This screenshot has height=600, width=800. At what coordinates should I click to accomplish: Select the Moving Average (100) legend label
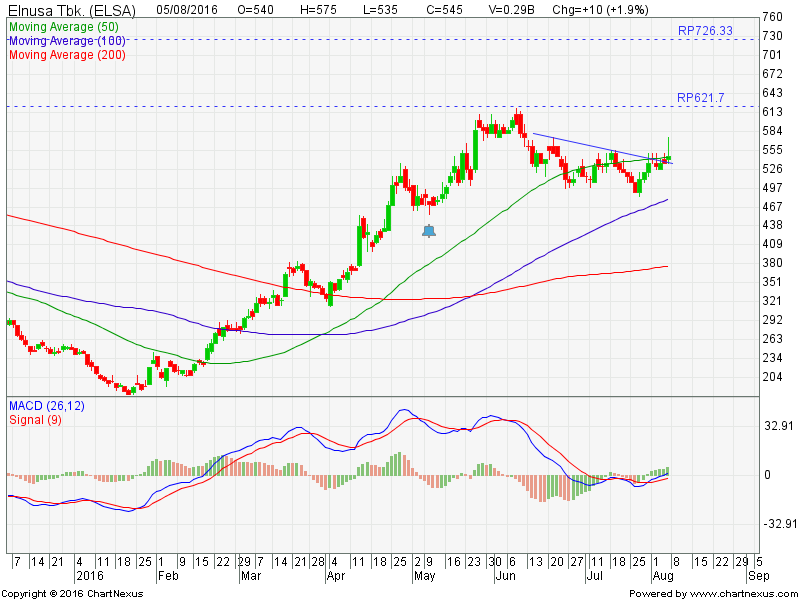(67, 41)
